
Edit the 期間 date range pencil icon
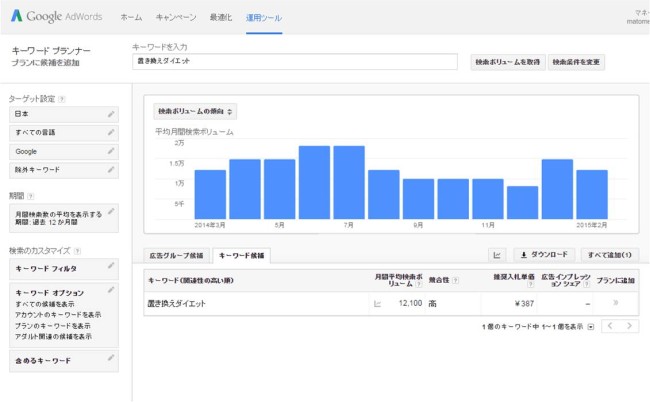click(111, 211)
